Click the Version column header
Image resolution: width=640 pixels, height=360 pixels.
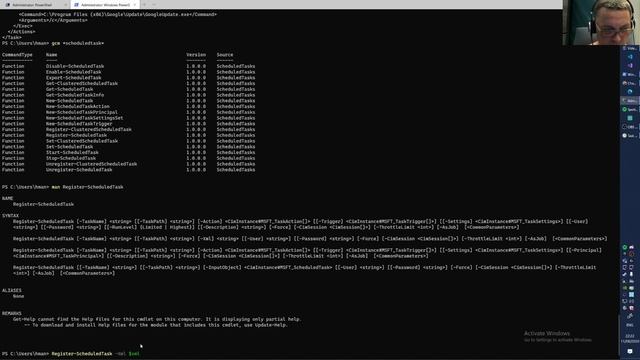pos(196,55)
